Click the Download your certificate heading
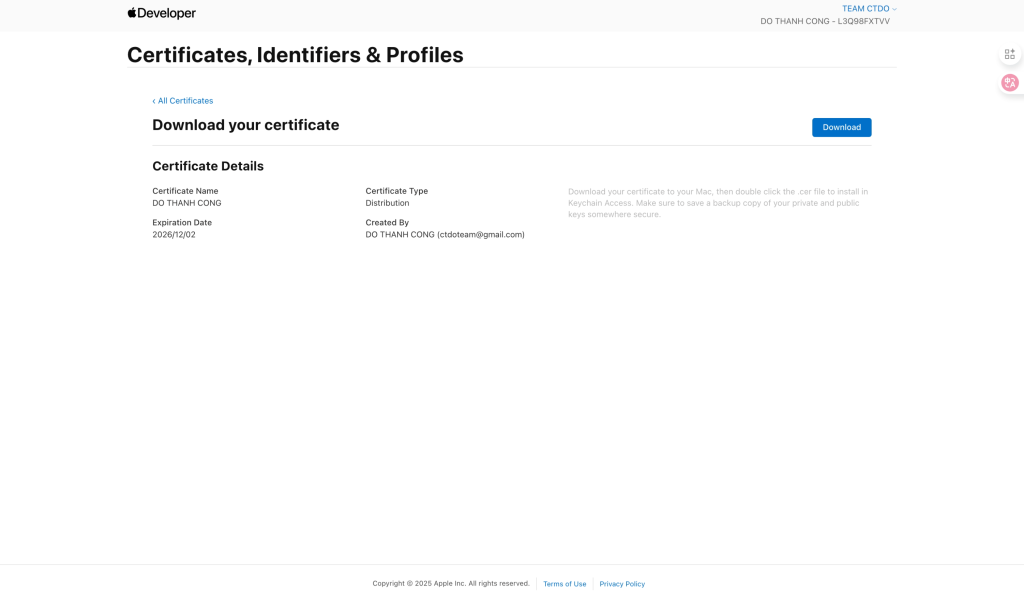Viewport: 1024px width, 609px height. coord(245,125)
